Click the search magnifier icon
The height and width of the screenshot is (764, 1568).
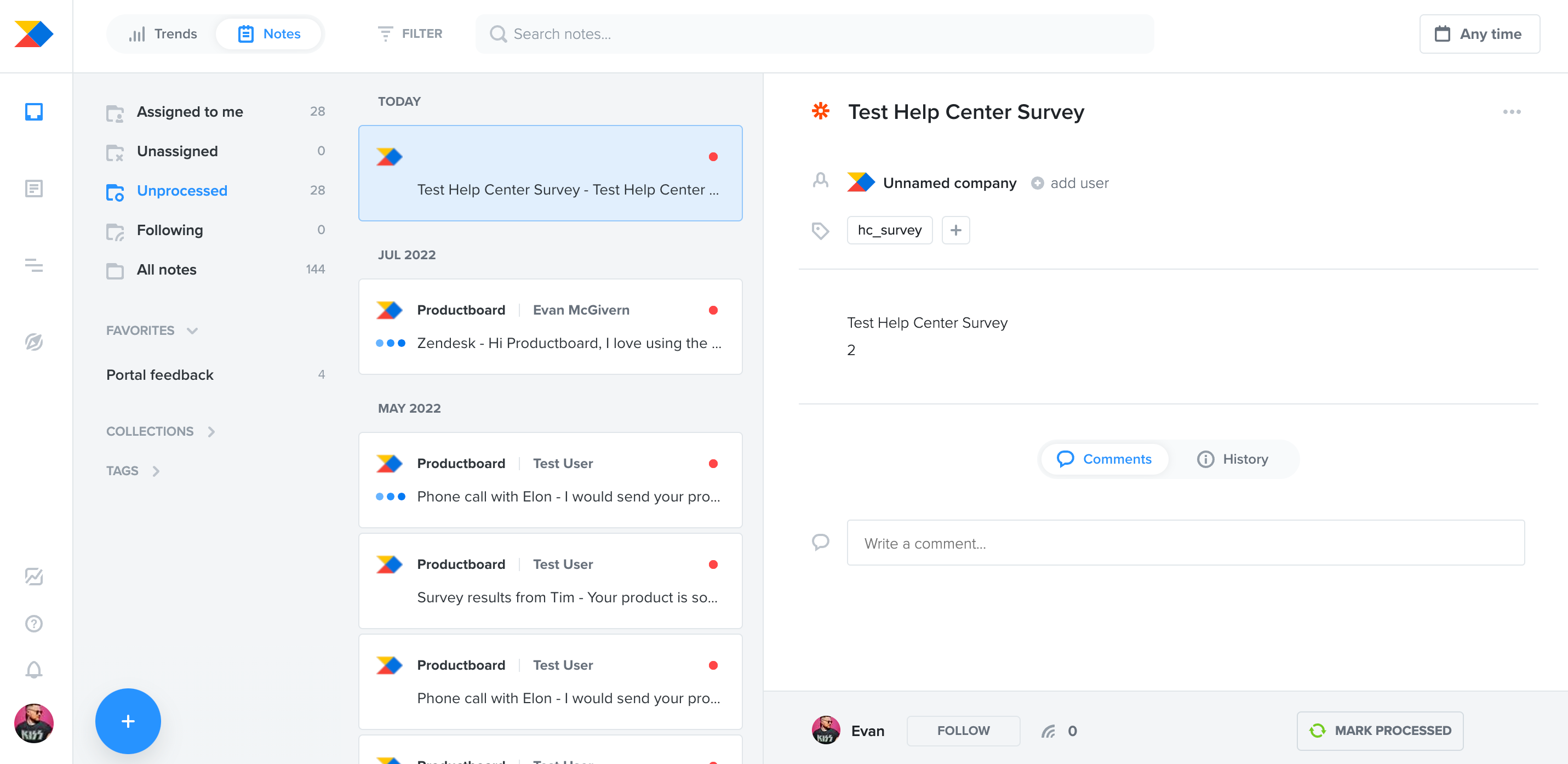coord(498,34)
